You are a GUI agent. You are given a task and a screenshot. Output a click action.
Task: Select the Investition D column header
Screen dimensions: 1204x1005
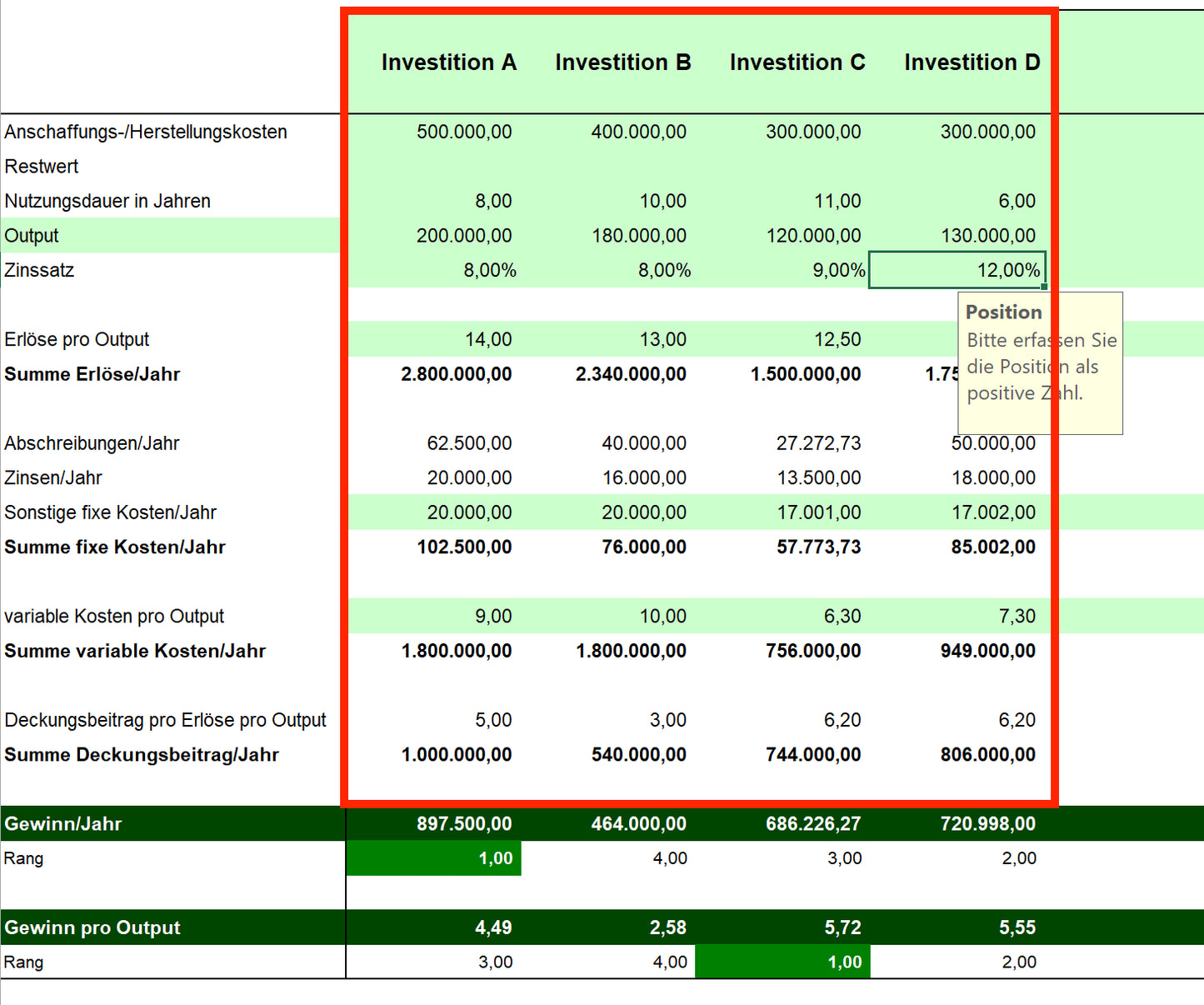coord(972,62)
